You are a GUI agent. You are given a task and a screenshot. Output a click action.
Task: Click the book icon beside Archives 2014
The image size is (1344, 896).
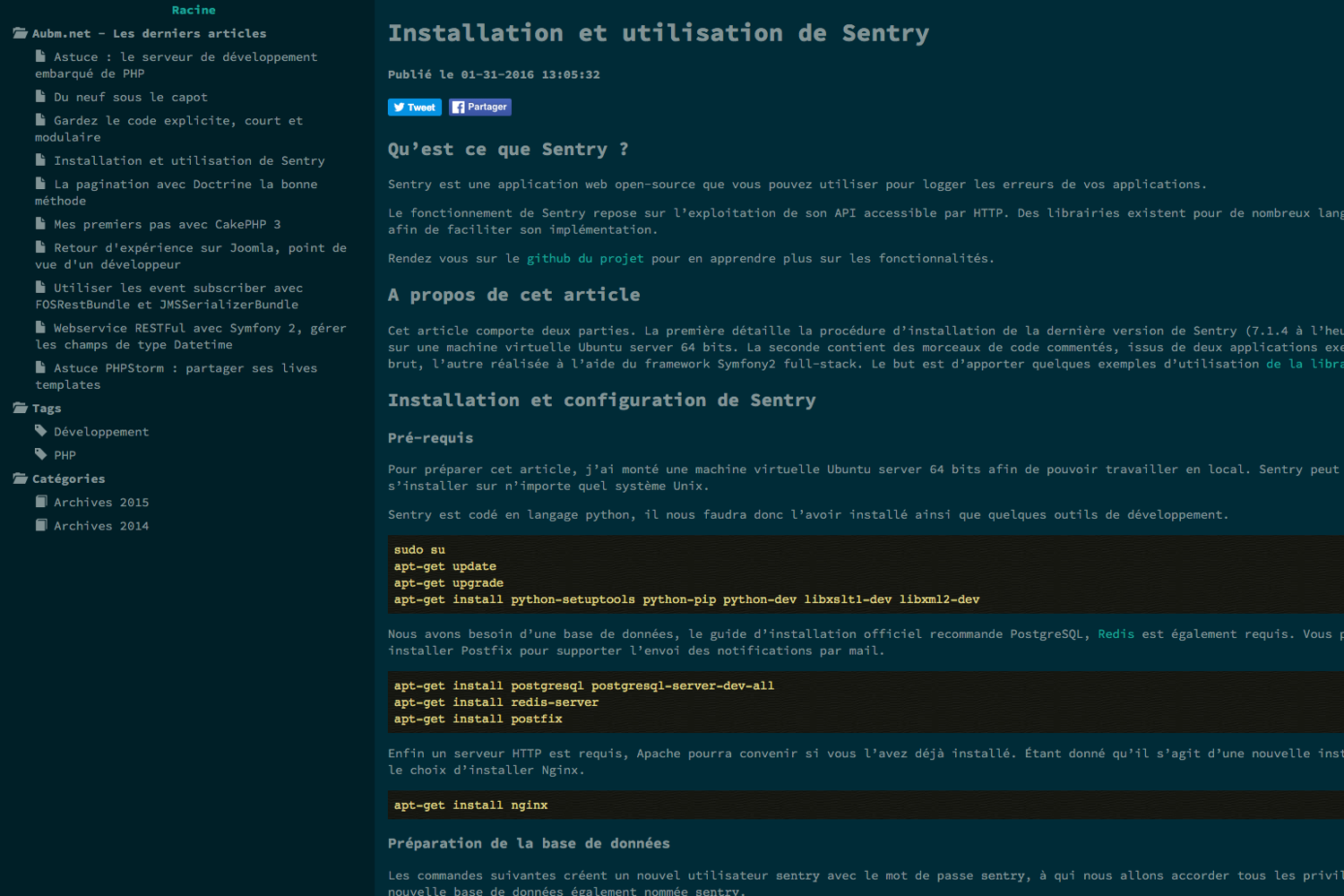click(41, 525)
